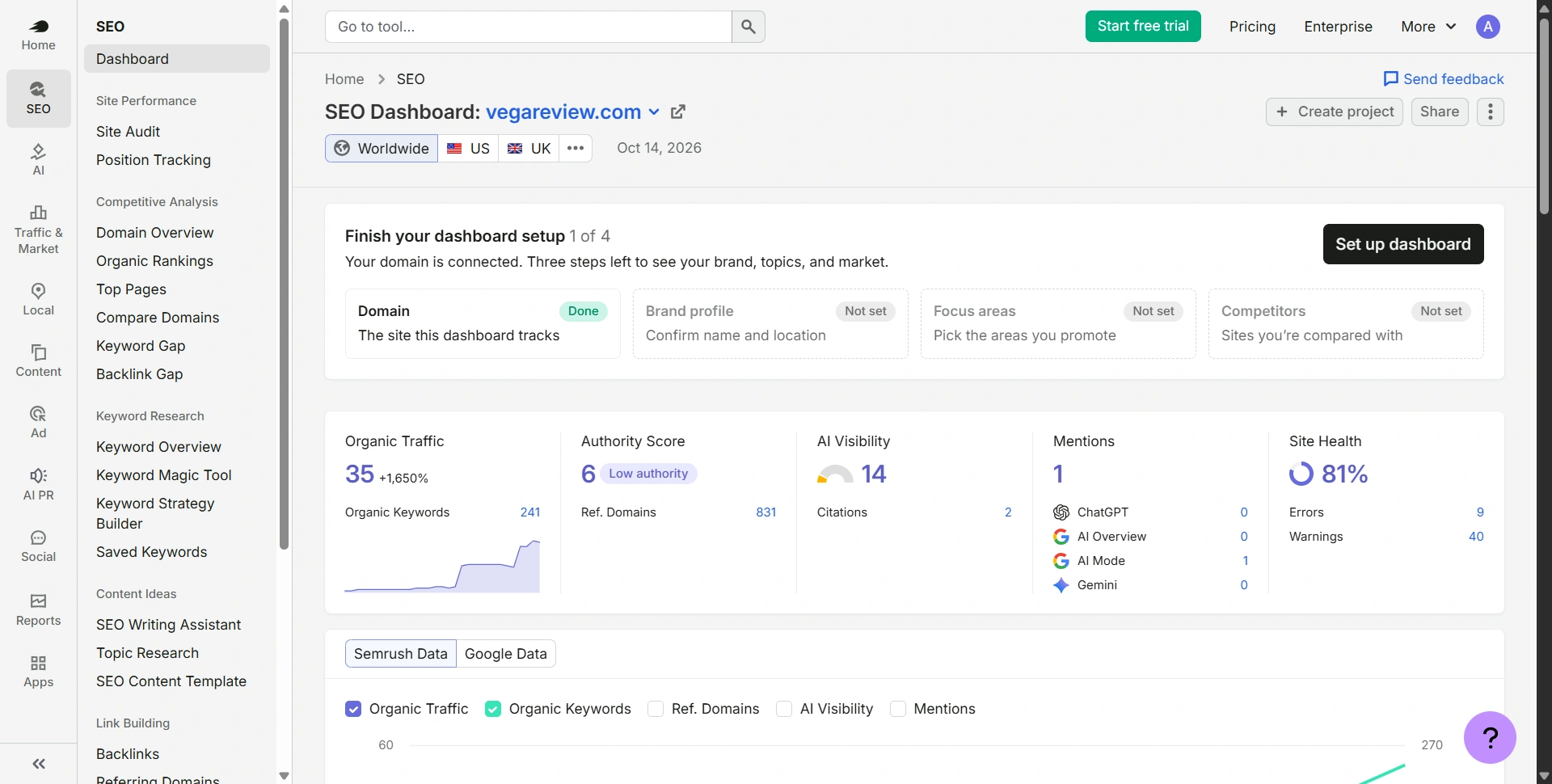1552x784 pixels.
Task: Open the Brand profile setup card
Action: tap(770, 323)
